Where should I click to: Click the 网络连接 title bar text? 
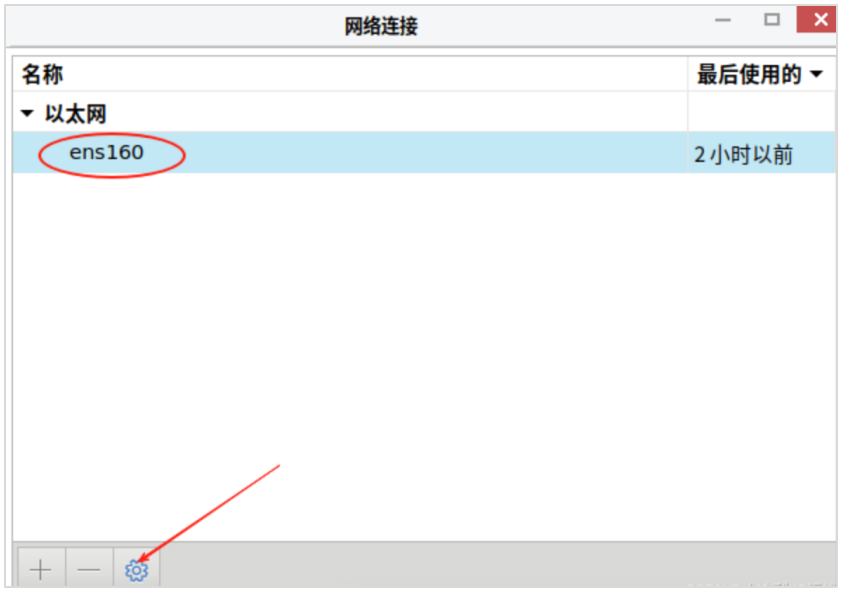point(381,25)
